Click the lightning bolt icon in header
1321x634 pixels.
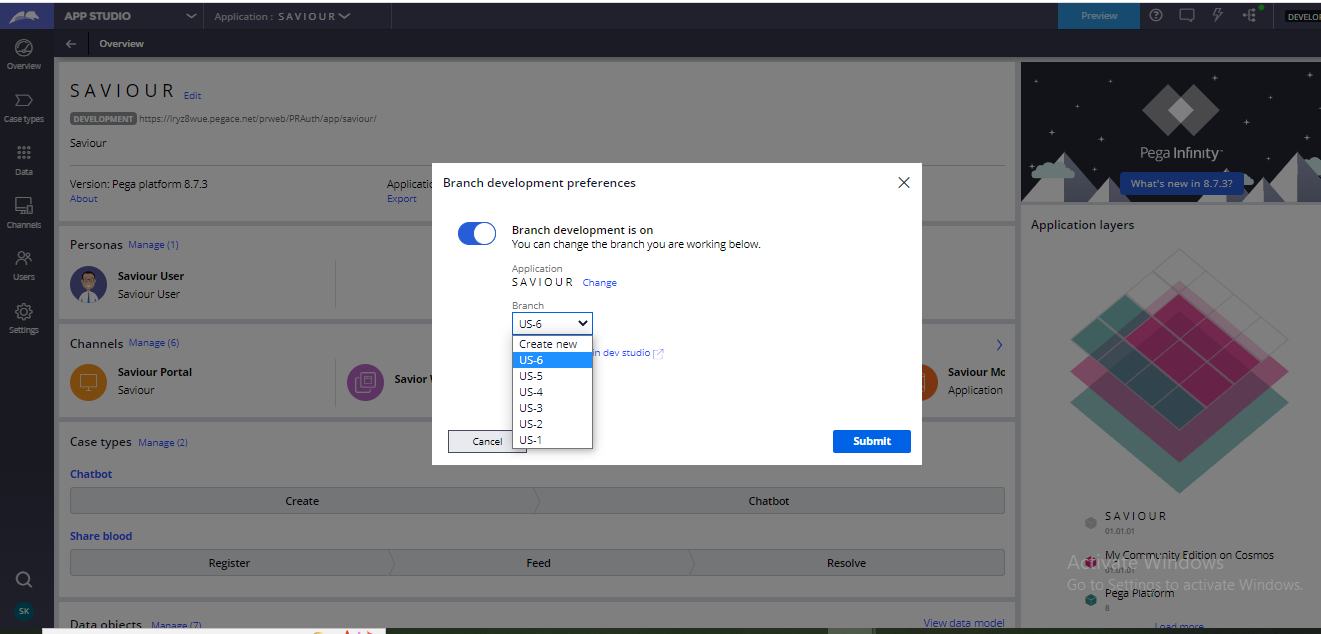point(1218,16)
